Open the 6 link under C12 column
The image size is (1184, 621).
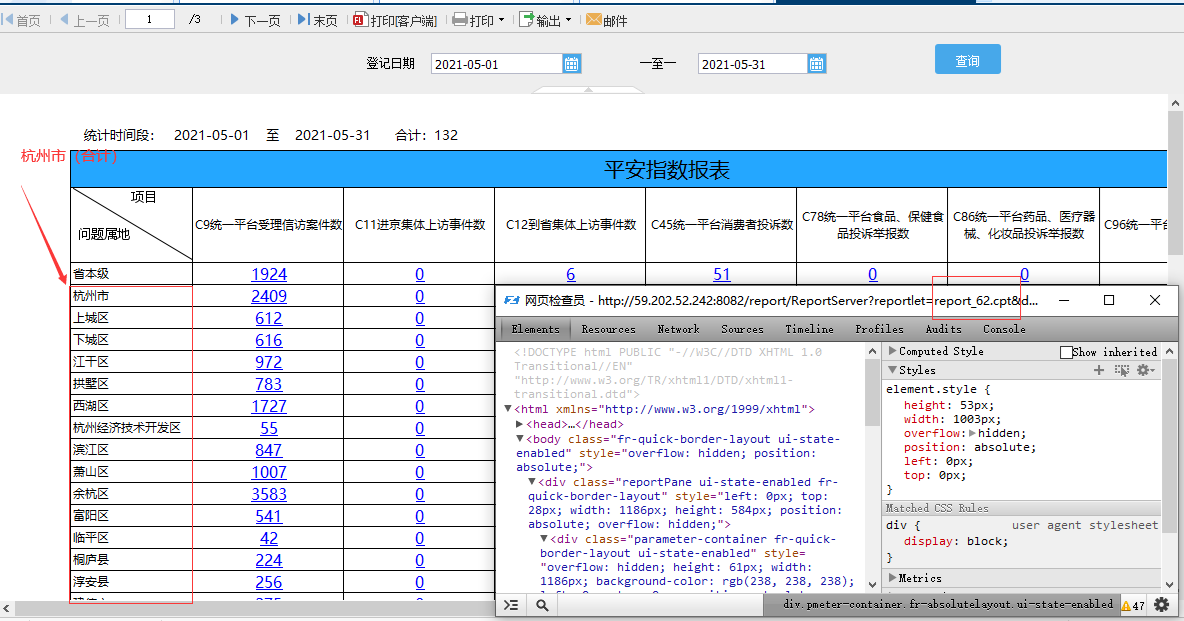coord(571,274)
